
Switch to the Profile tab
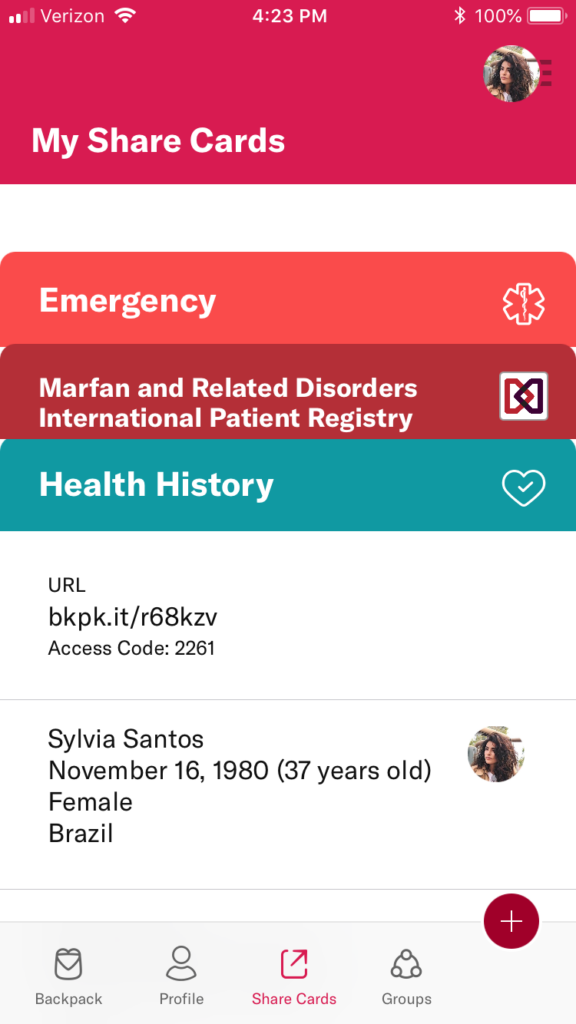181,976
